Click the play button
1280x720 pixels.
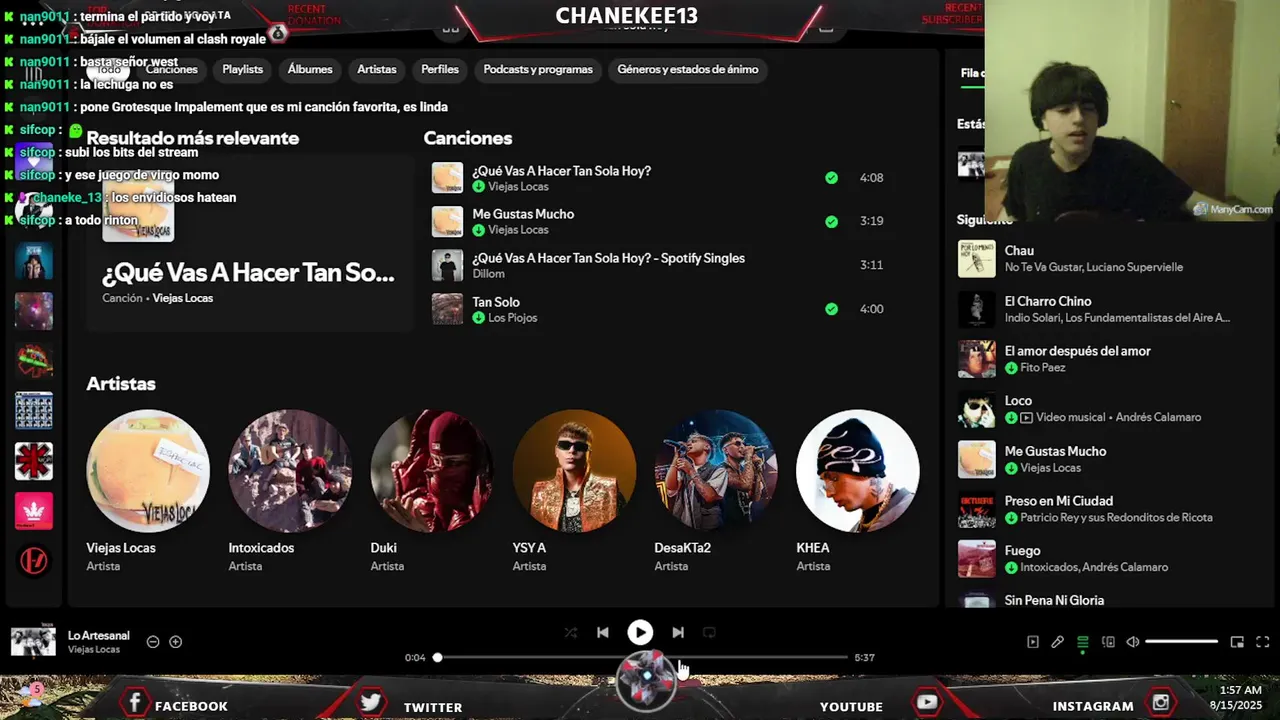[640, 632]
